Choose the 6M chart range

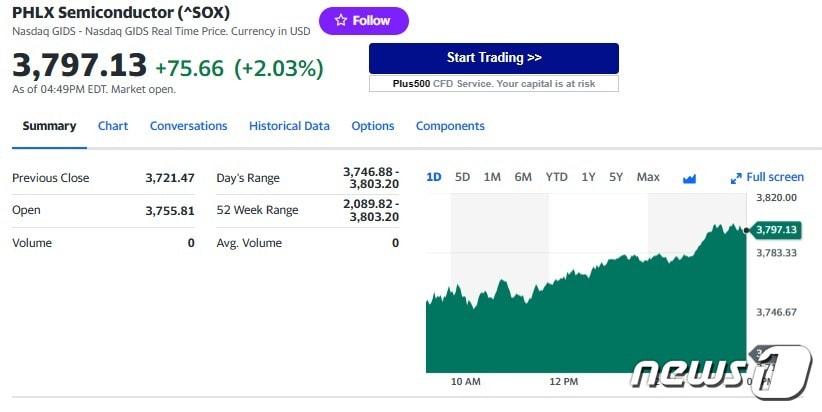[x=523, y=177]
